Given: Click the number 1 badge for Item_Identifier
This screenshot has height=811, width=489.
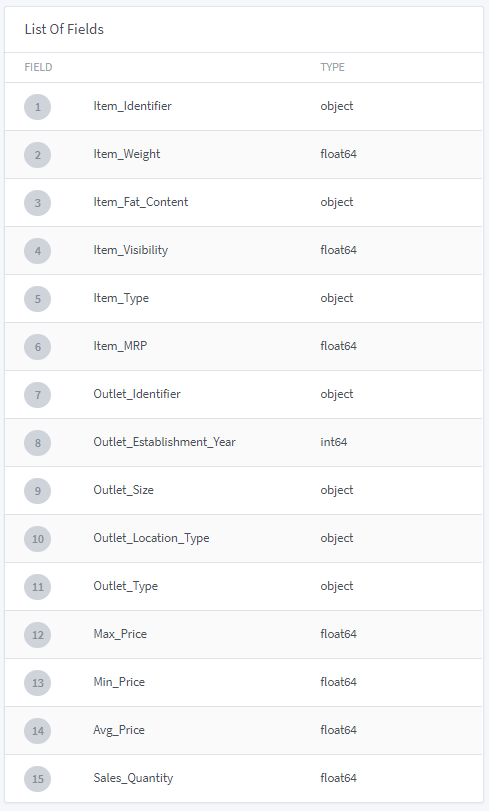Looking at the screenshot, I should [x=37, y=107].
